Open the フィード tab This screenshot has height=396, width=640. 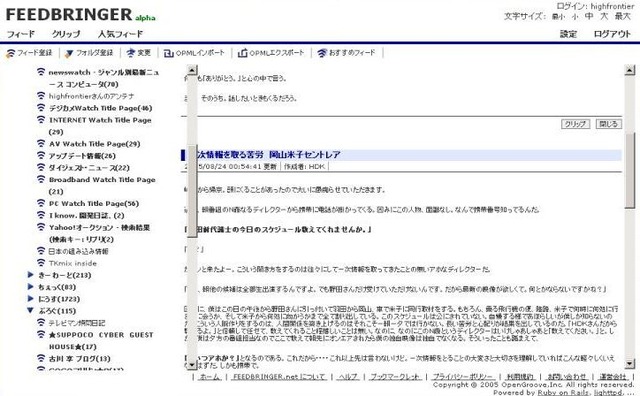tap(21, 34)
